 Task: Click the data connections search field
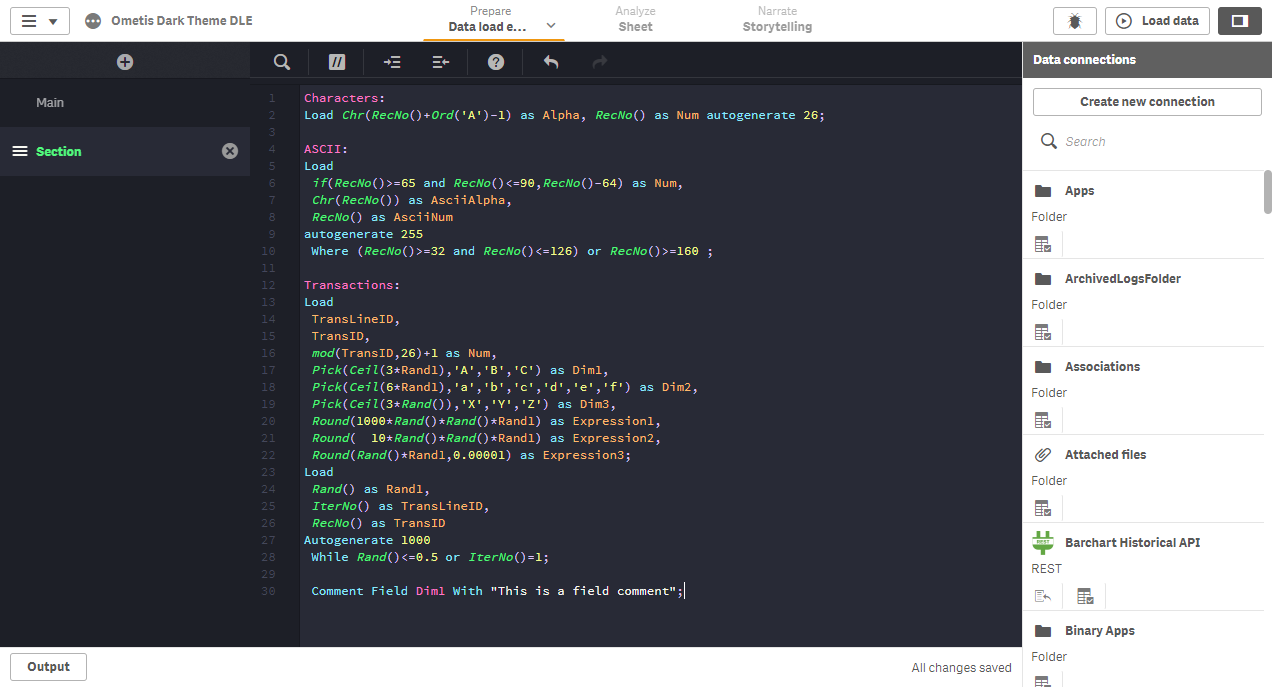coord(1146,141)
